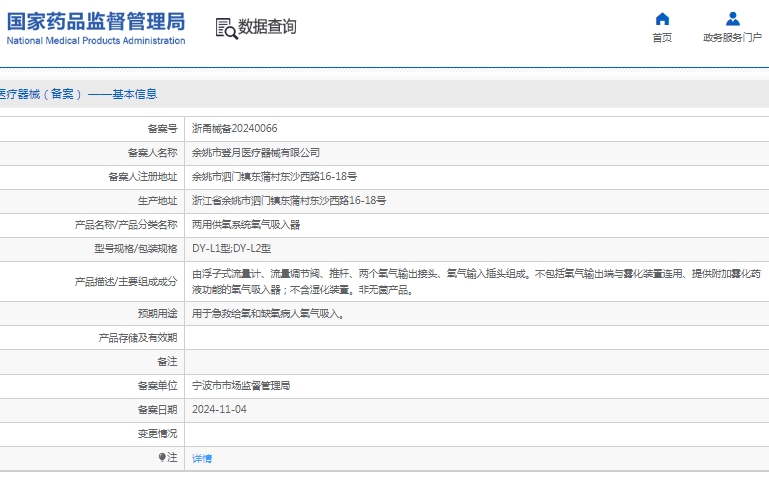Click the 医疗器械（备案）——基本信息 heading

coord(78,94)
